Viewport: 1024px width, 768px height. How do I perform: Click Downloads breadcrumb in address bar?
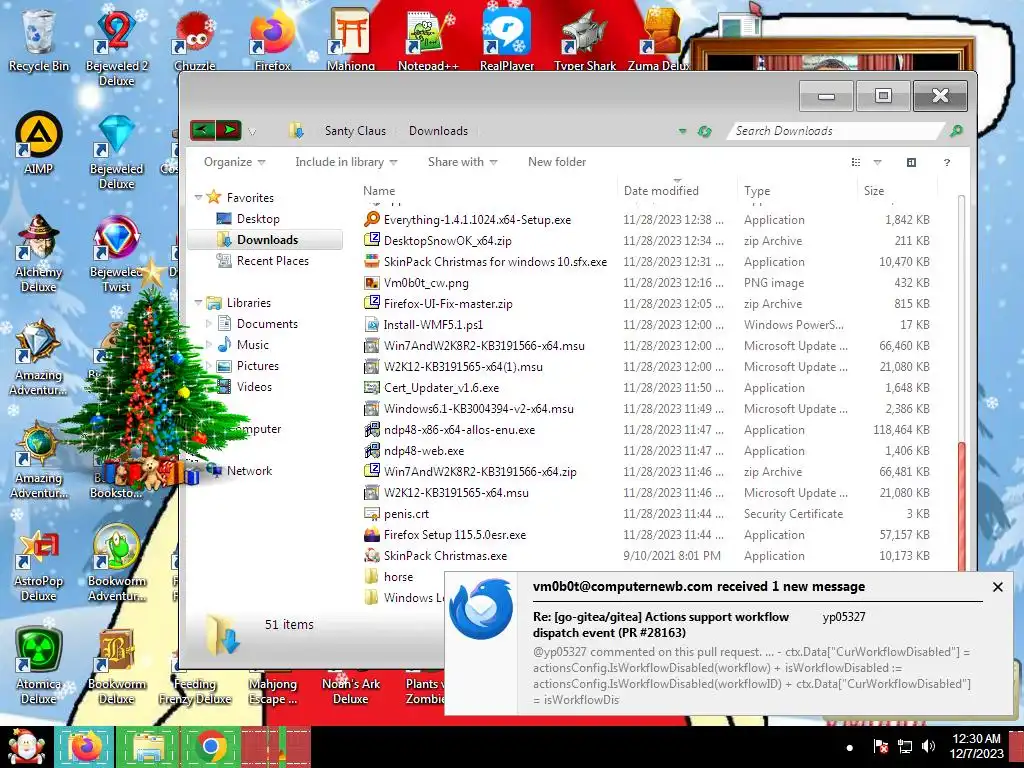tap(438, 131)
